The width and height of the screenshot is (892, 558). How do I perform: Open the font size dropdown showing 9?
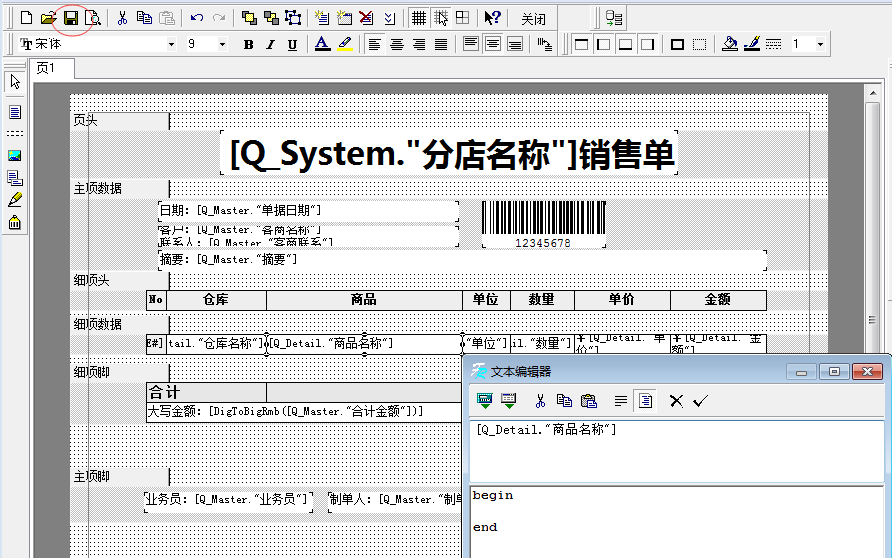point(222,44)
